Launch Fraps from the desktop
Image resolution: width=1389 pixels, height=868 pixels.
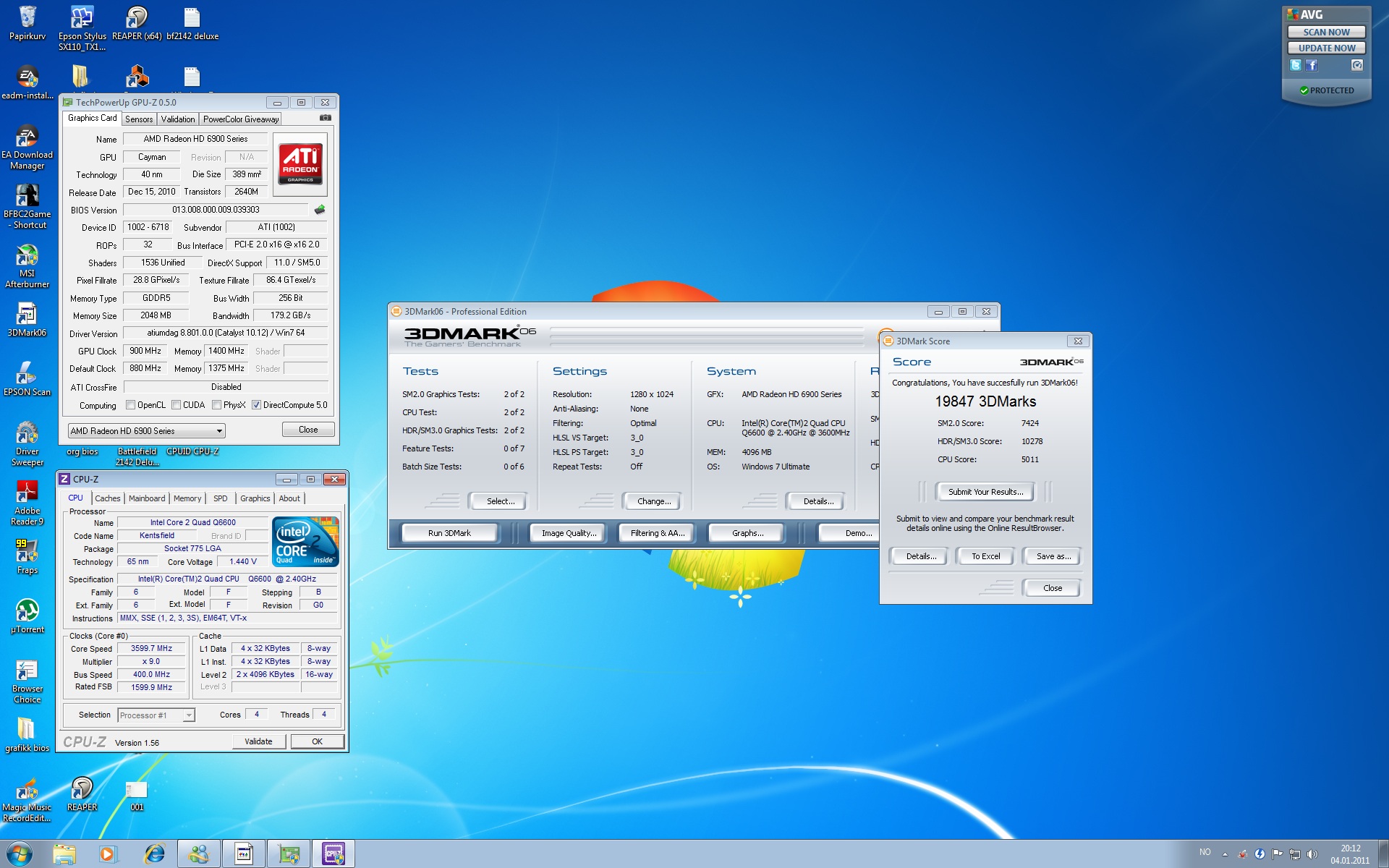[27, 557]
